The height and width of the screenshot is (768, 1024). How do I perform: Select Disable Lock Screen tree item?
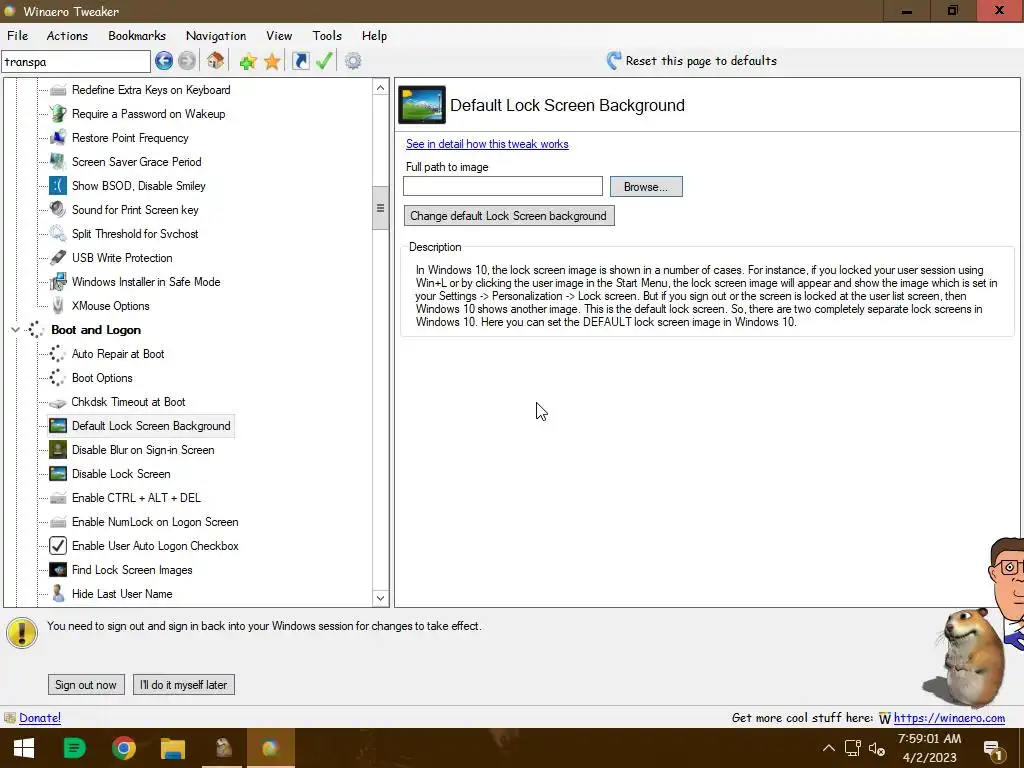121,474
